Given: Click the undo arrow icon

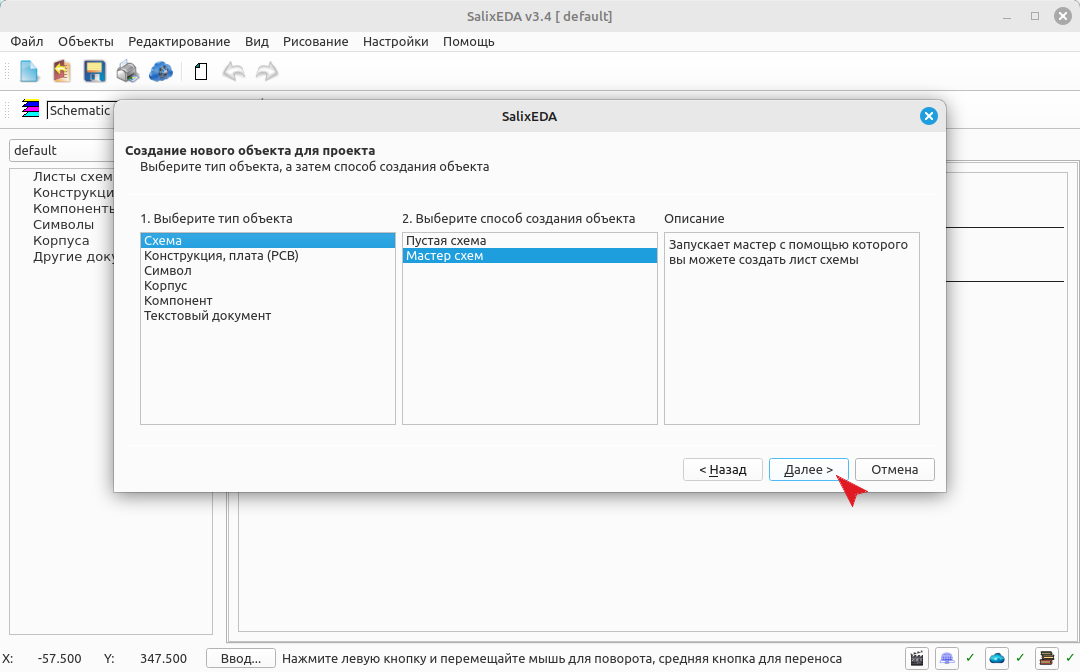Looking at the screenshot, I should click(x=234, y=71).
